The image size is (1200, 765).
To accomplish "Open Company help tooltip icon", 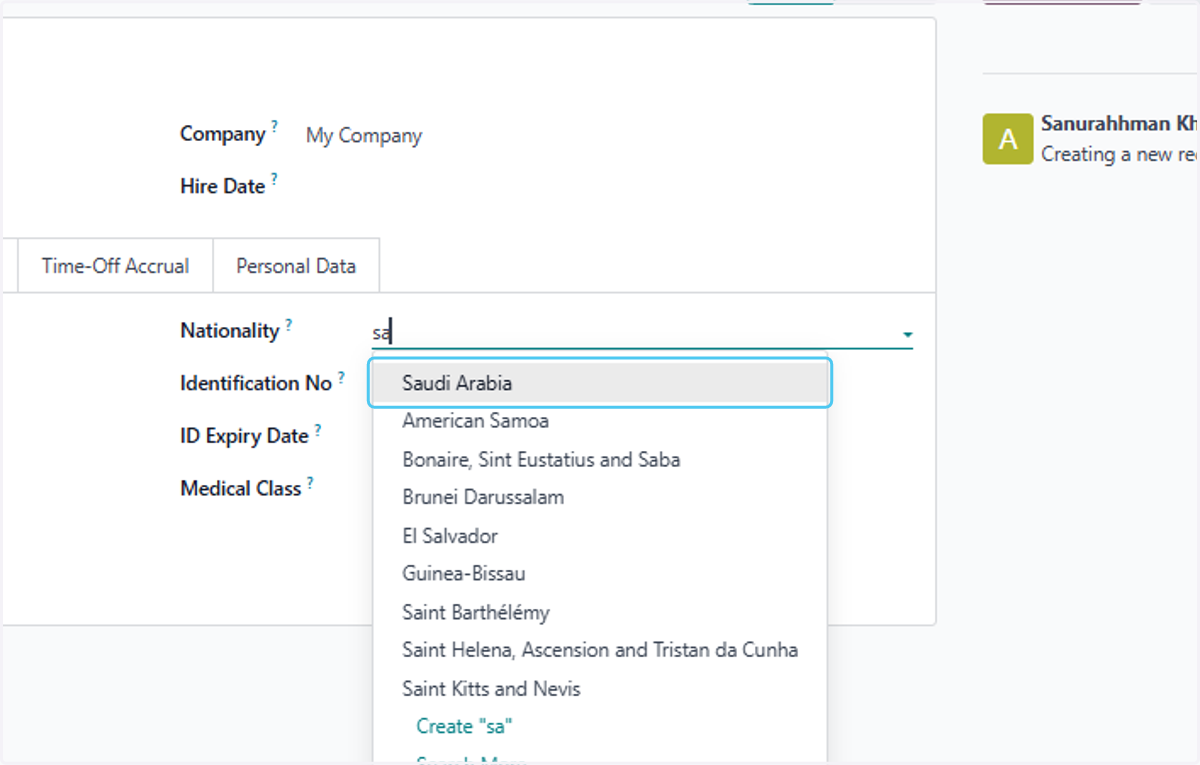I will 274,127.
